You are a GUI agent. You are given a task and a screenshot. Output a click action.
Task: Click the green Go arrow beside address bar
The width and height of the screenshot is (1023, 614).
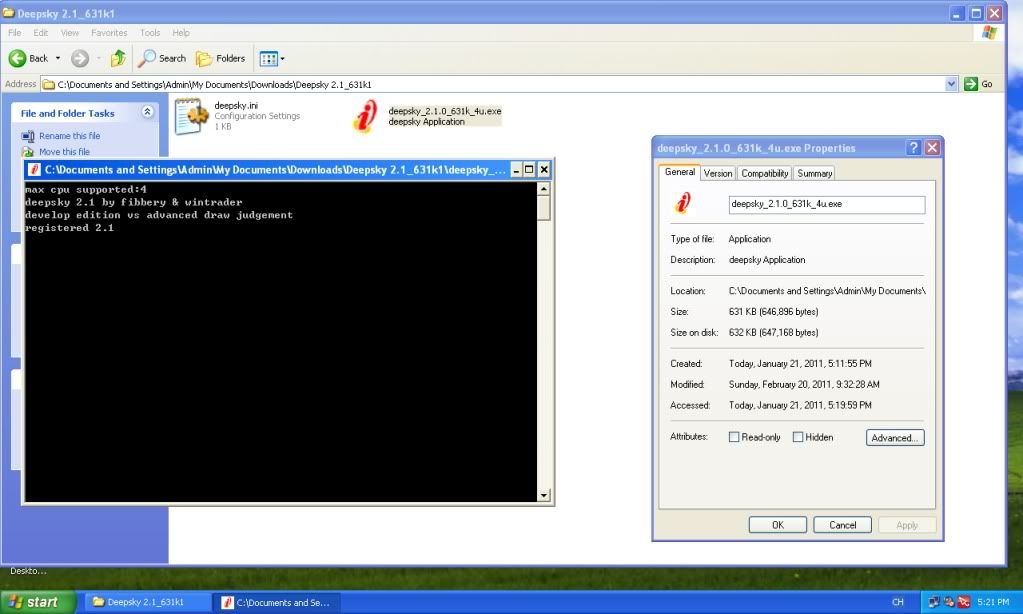[x=971, y=84]
